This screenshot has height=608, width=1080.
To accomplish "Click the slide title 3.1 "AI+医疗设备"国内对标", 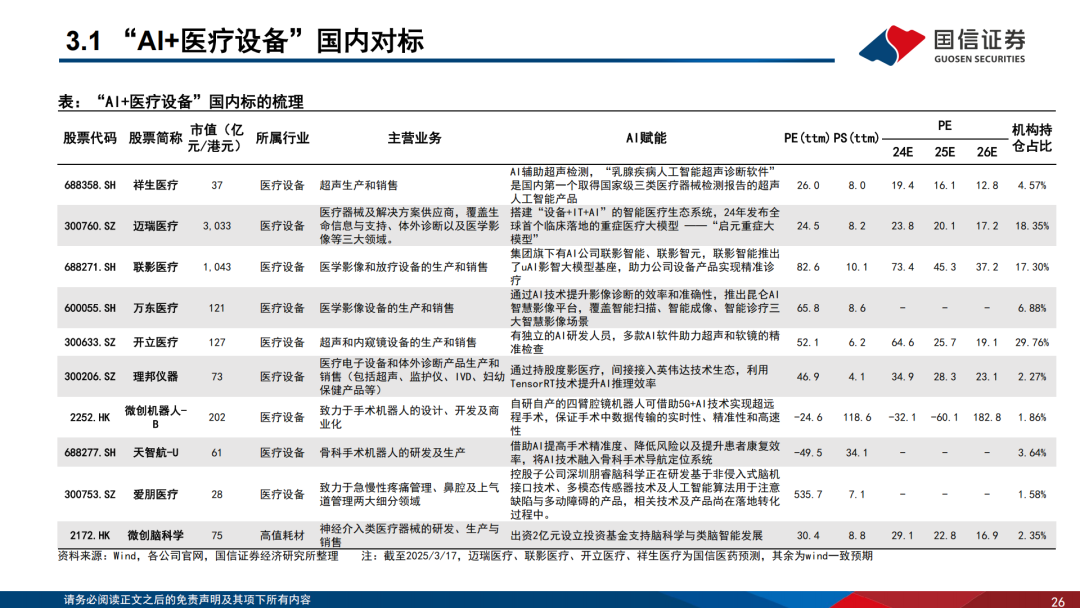I will tap(245, 41).
